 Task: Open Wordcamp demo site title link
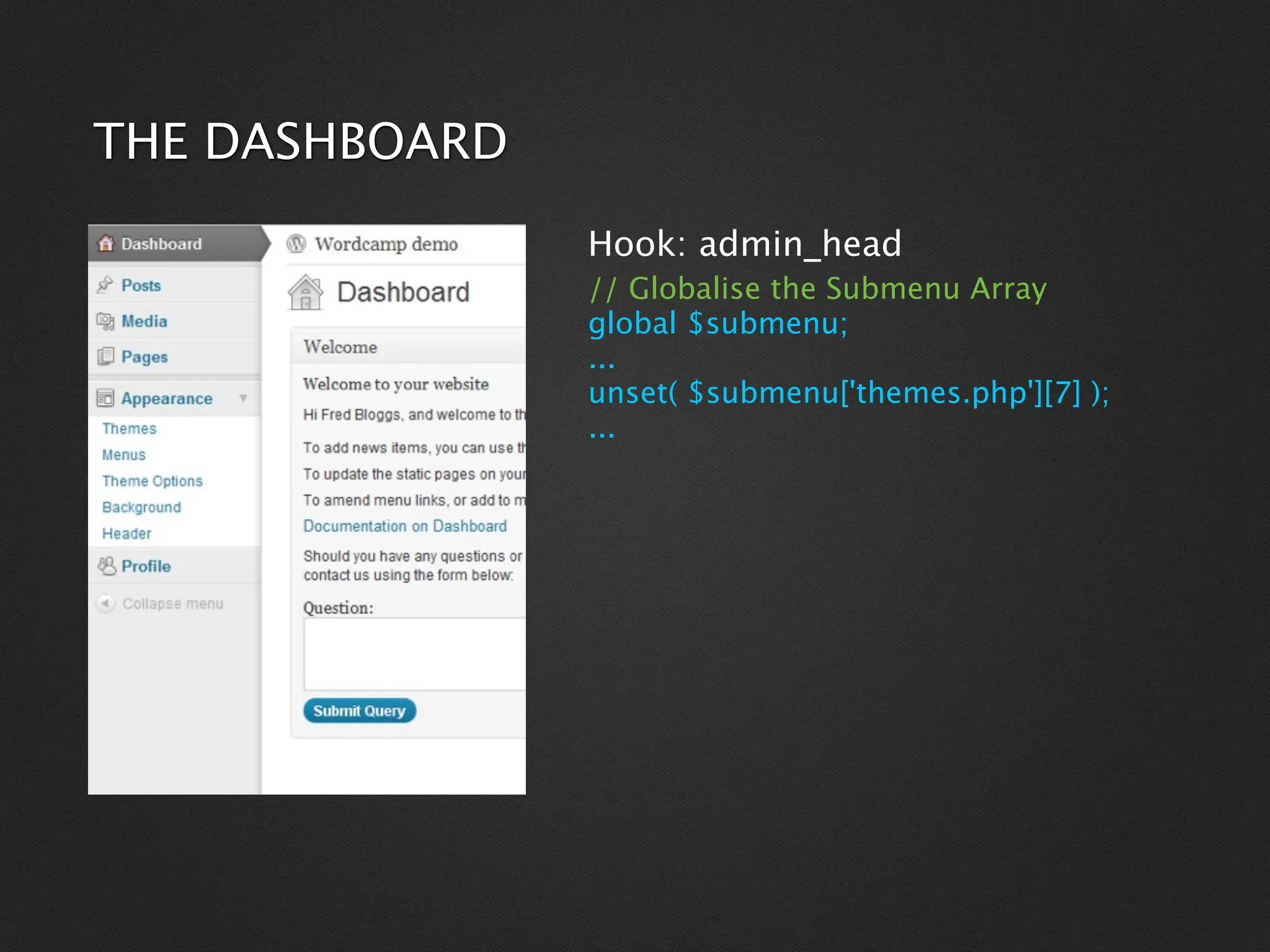click(x=386, y=244)
